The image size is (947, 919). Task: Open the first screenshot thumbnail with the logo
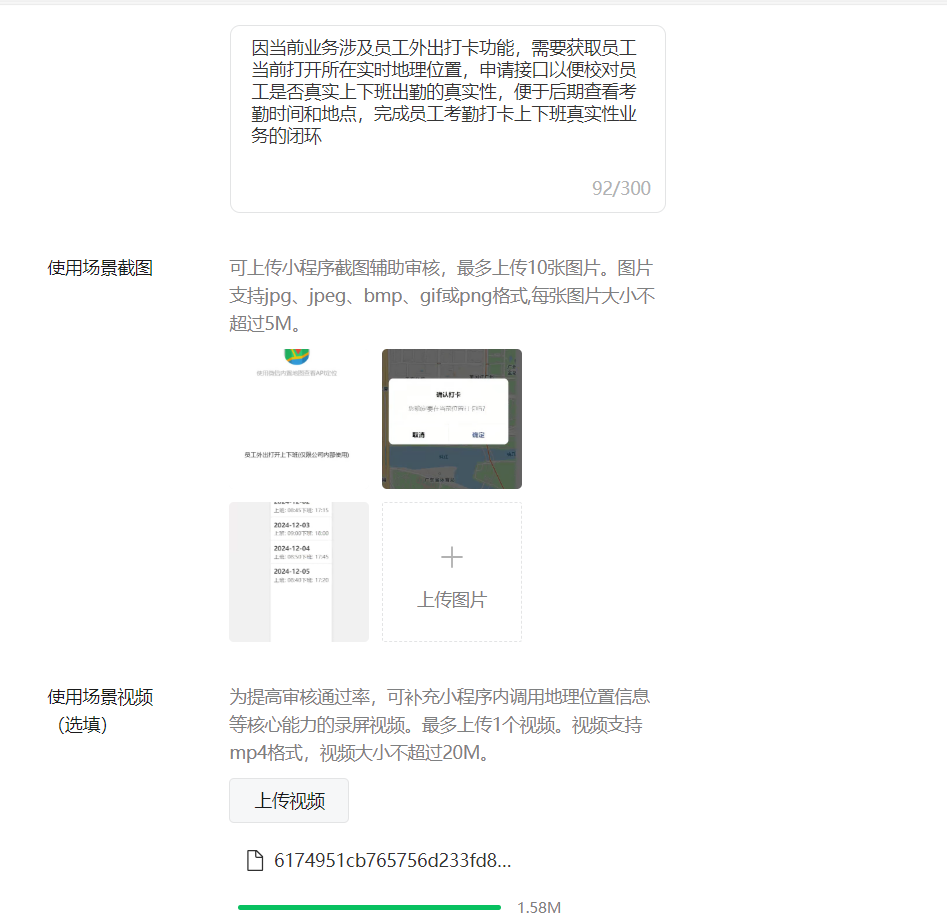click(299, 419)
